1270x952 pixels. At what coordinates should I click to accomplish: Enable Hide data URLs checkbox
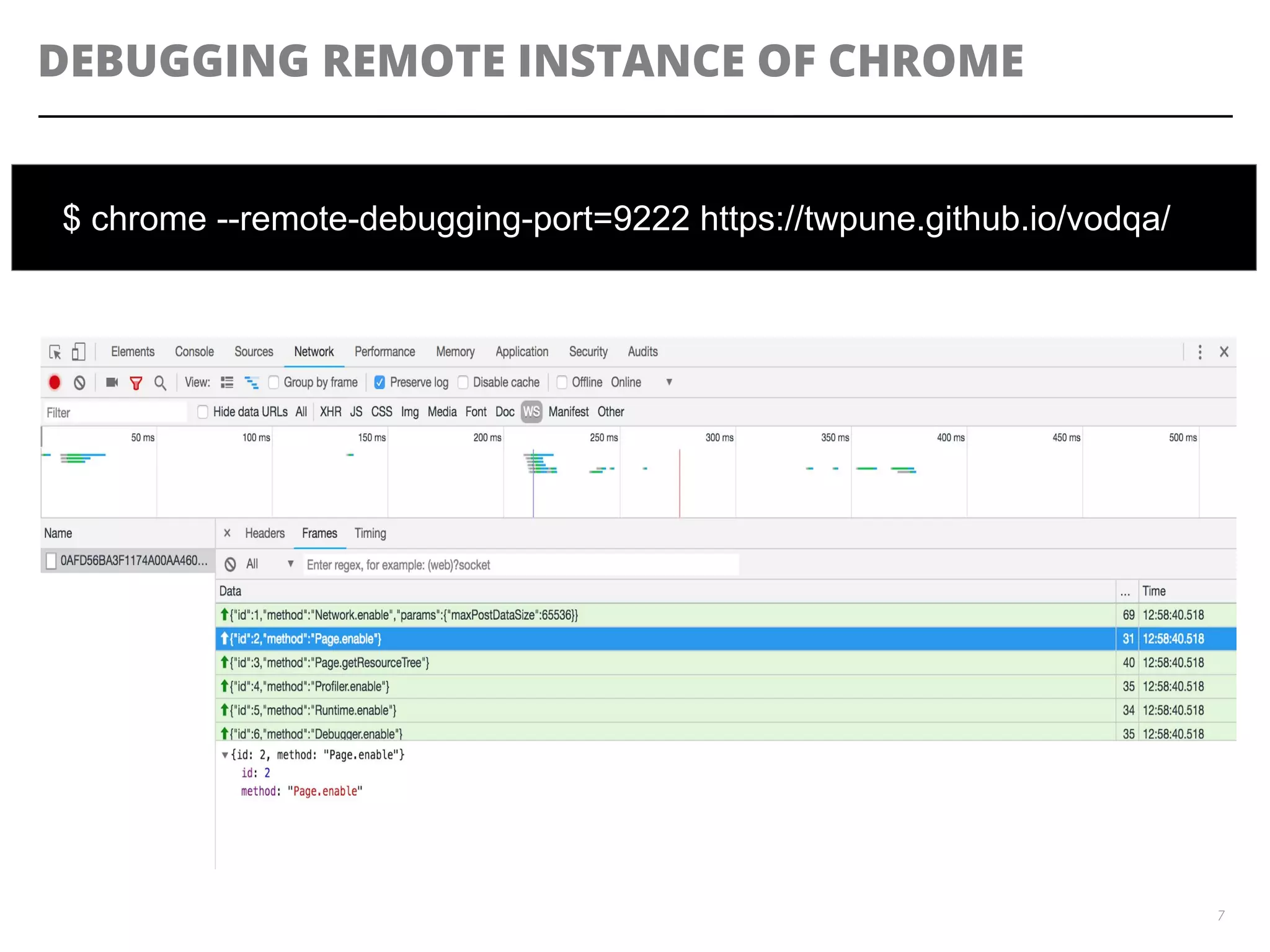click(x=203, y=412)
